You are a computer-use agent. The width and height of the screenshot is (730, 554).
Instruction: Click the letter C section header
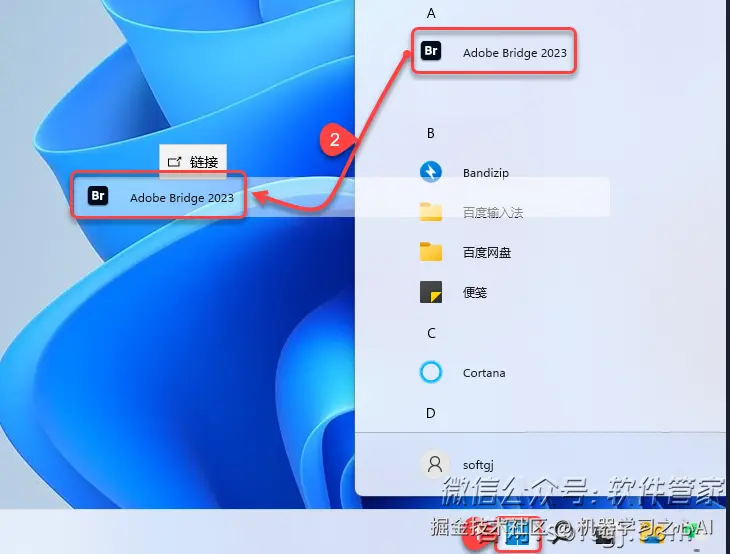(431, 333)
